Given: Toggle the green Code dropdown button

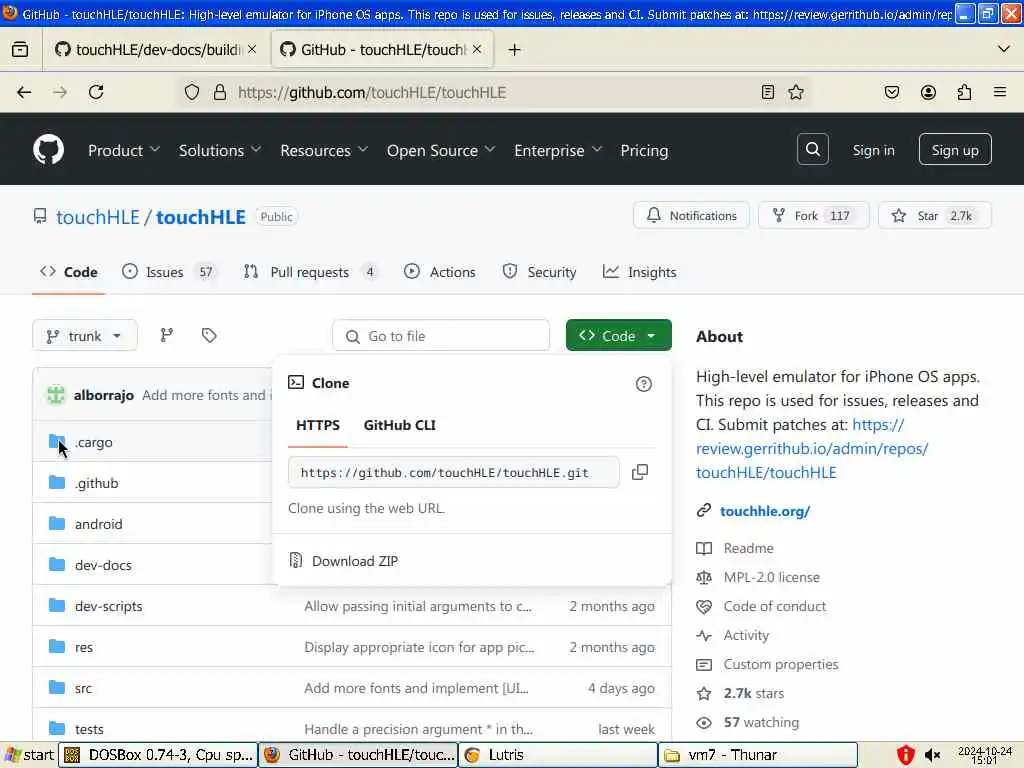Looking at the screenshot, I should pyautogui.click(x=618, y=336).
